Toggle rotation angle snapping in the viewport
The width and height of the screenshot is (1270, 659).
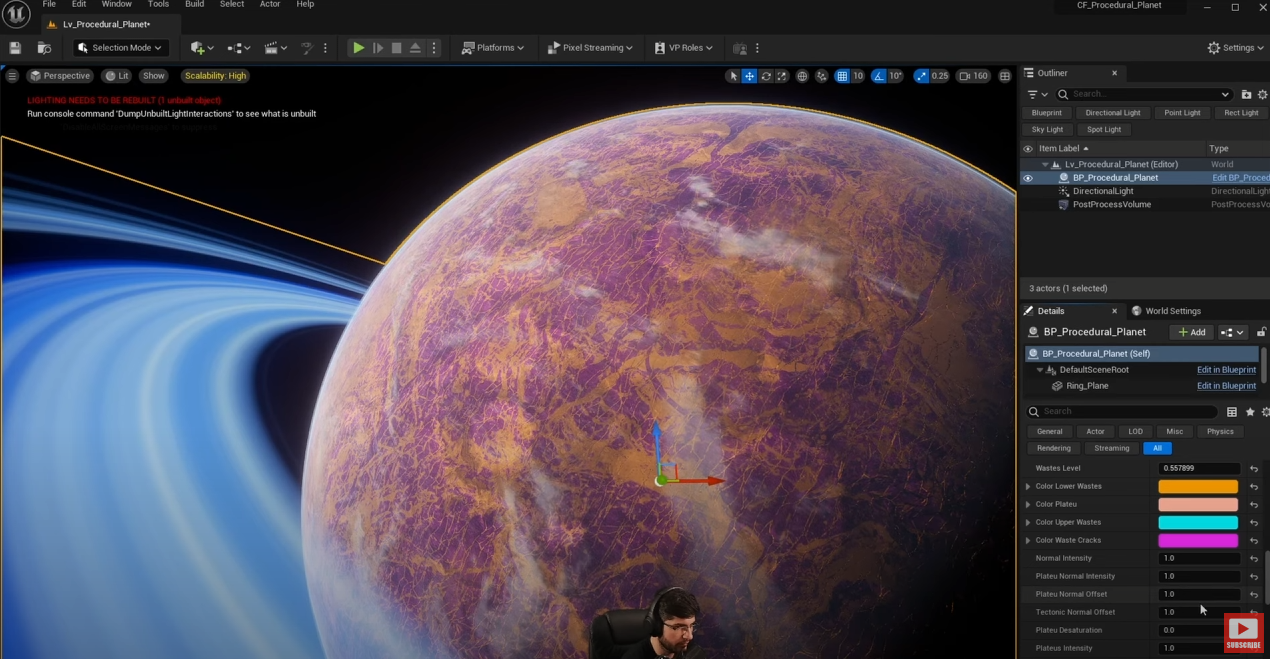[878, 76]
